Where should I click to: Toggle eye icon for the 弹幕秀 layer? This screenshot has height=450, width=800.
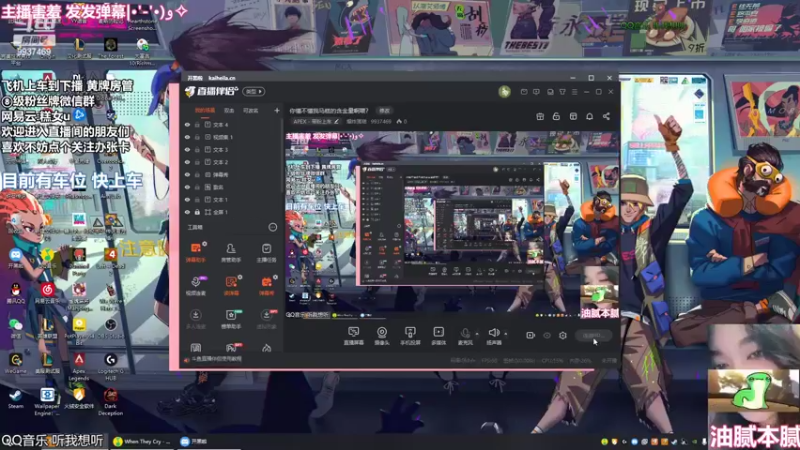click(187, 174)
